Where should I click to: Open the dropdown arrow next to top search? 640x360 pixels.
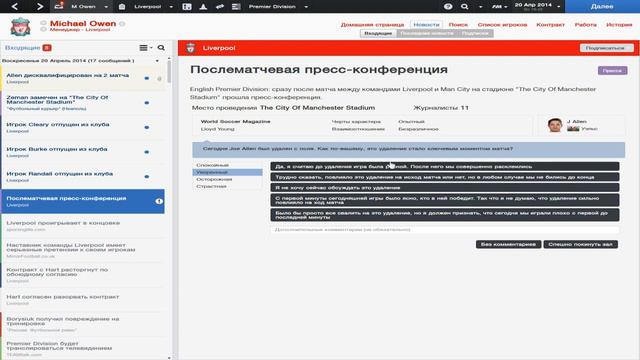click(x=480, y=7)
